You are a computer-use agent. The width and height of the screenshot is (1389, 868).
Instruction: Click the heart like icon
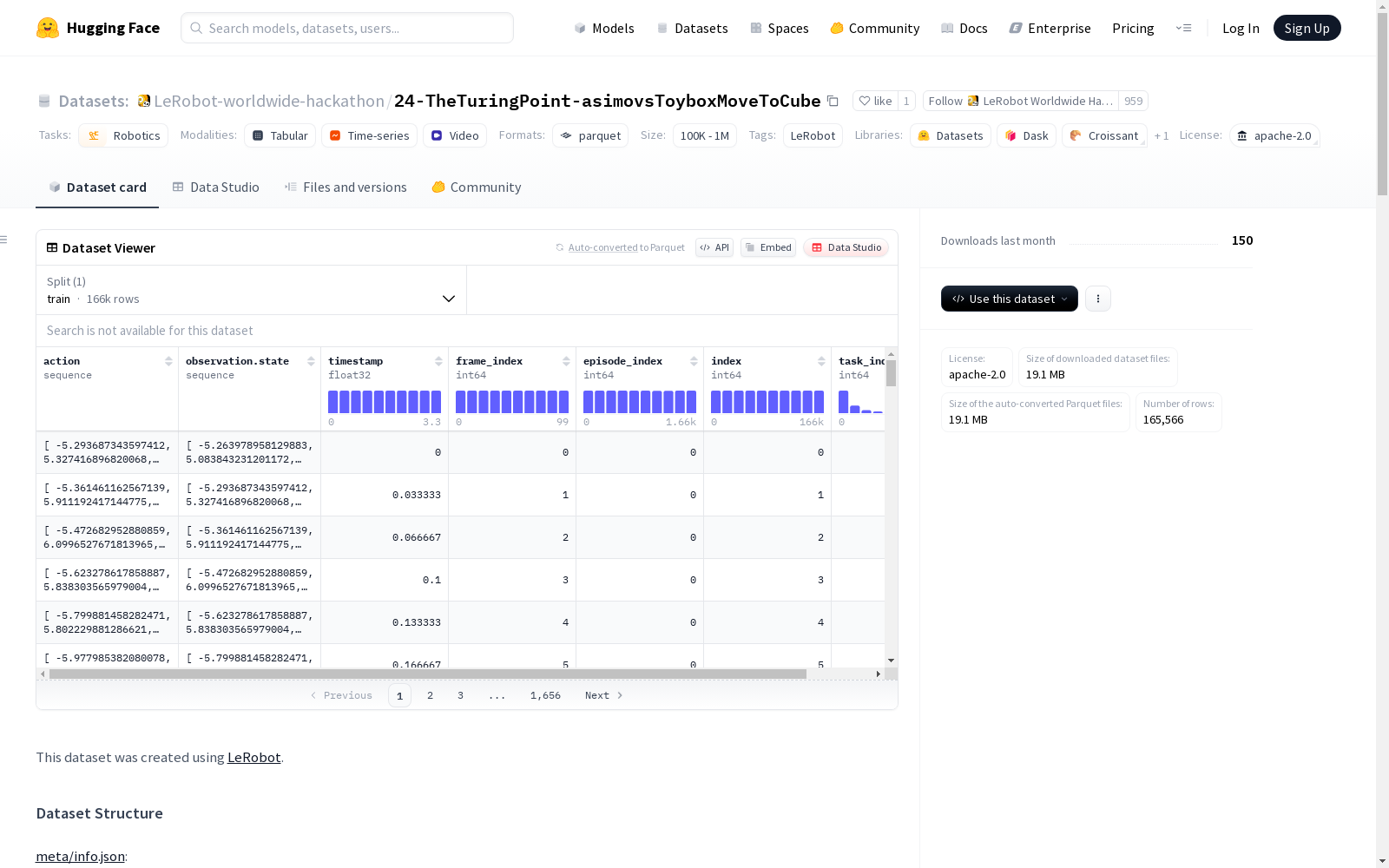[865, 101]
